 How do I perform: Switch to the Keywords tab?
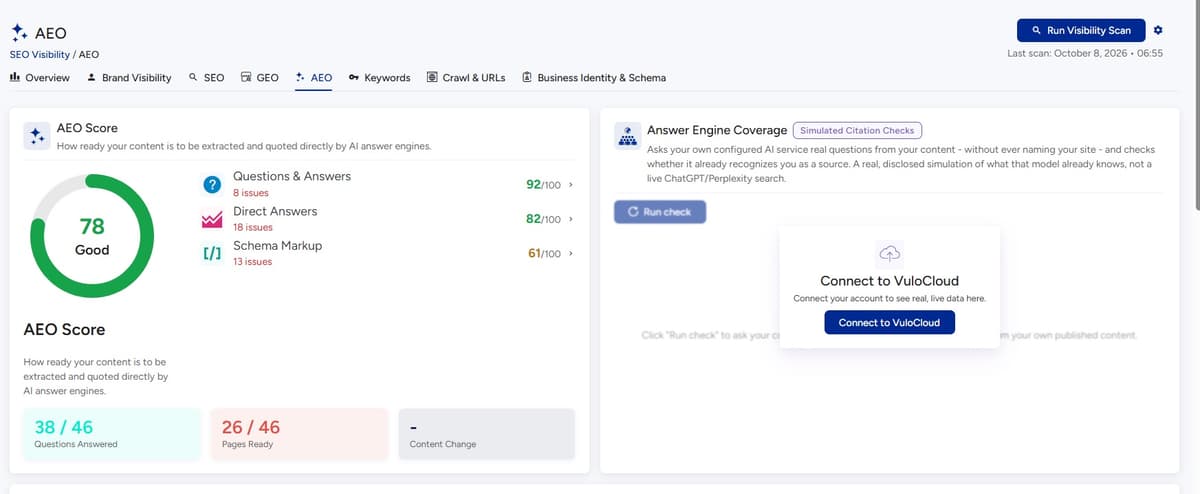pos(379,77)
